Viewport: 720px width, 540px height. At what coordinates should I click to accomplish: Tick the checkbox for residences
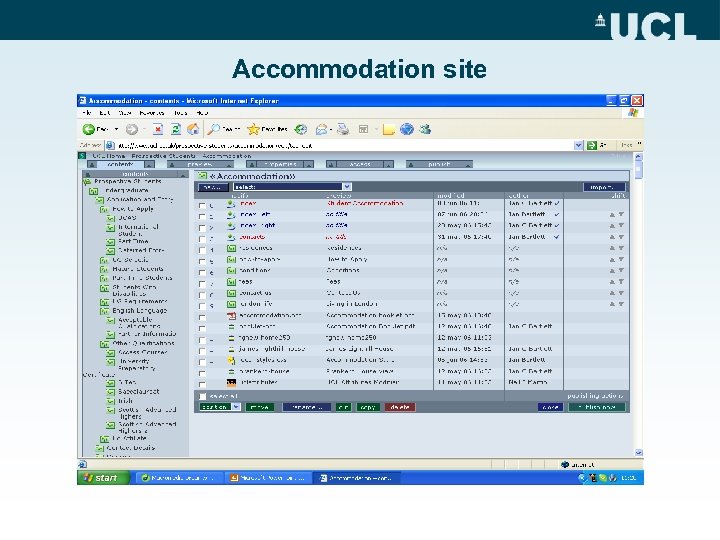[x=202, y=250]
